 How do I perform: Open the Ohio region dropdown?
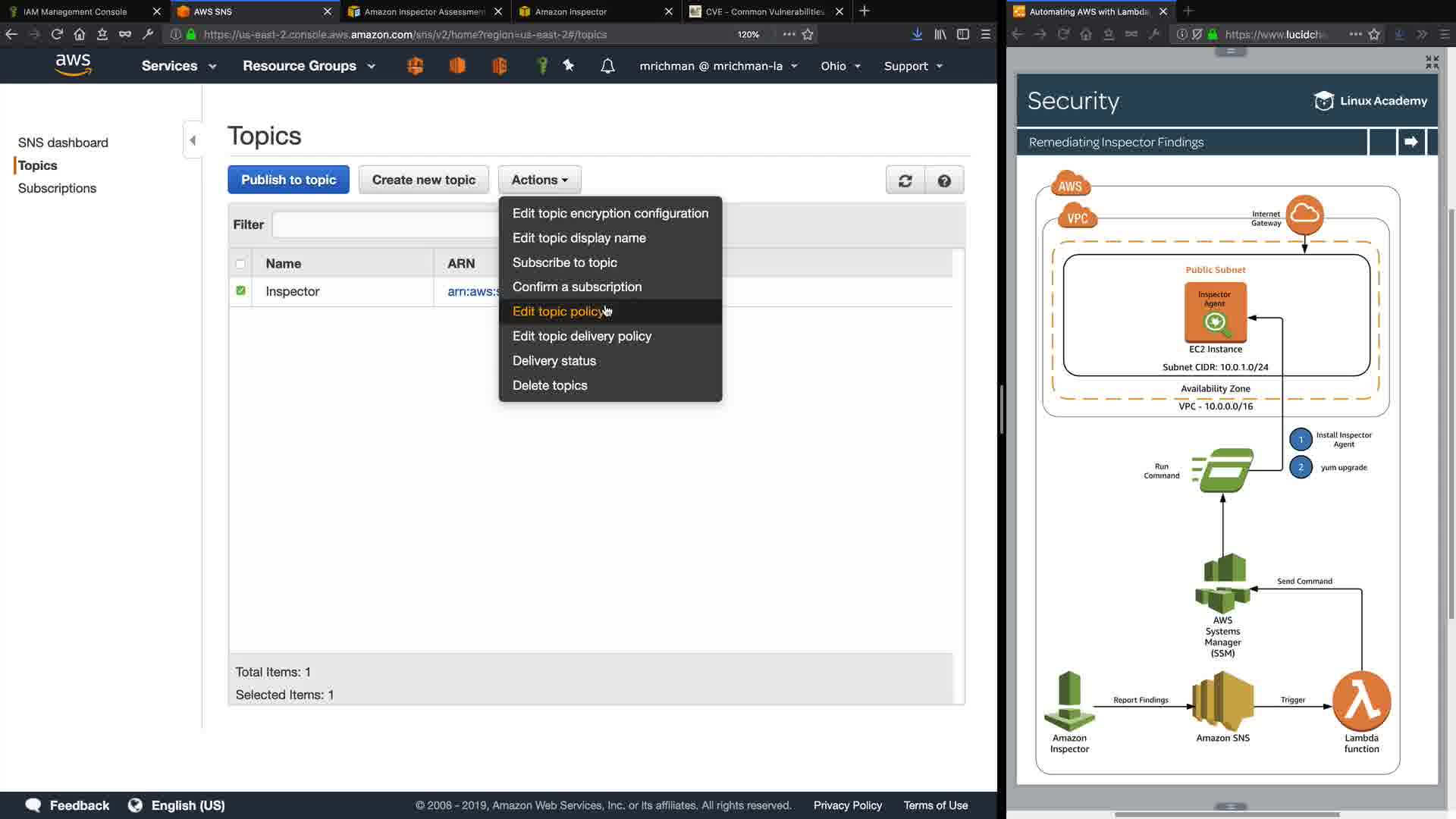[840, 66]
